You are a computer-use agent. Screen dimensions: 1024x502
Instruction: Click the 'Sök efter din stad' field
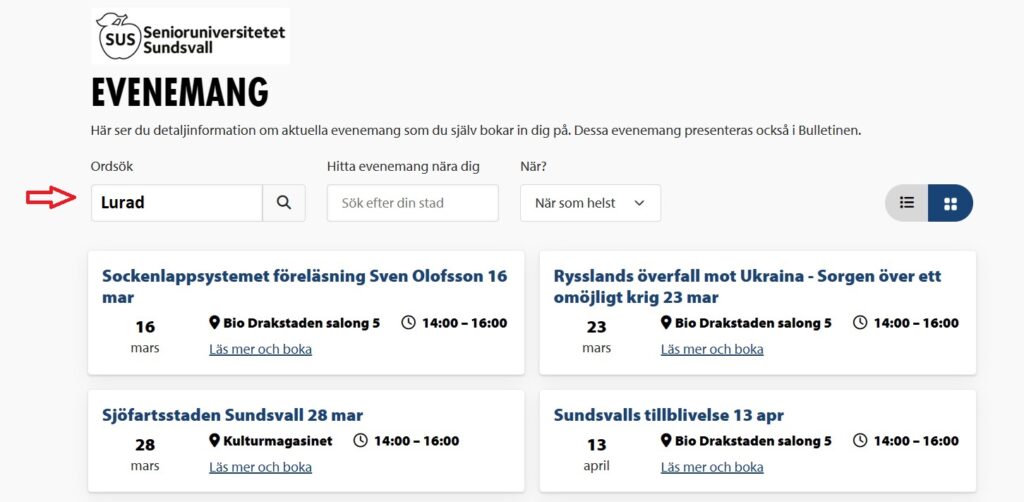pos(412,203)
